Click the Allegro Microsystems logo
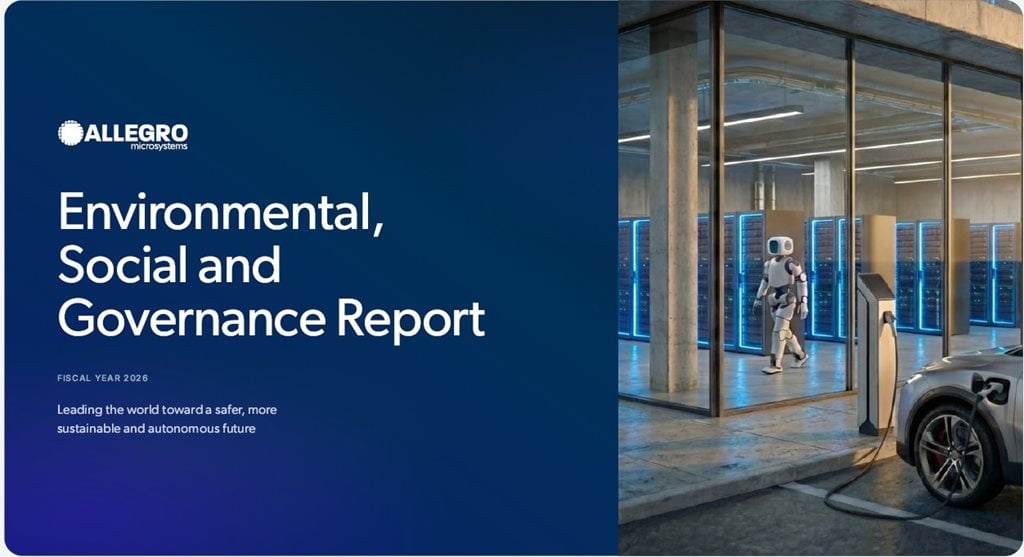 [x=123, y=135]
